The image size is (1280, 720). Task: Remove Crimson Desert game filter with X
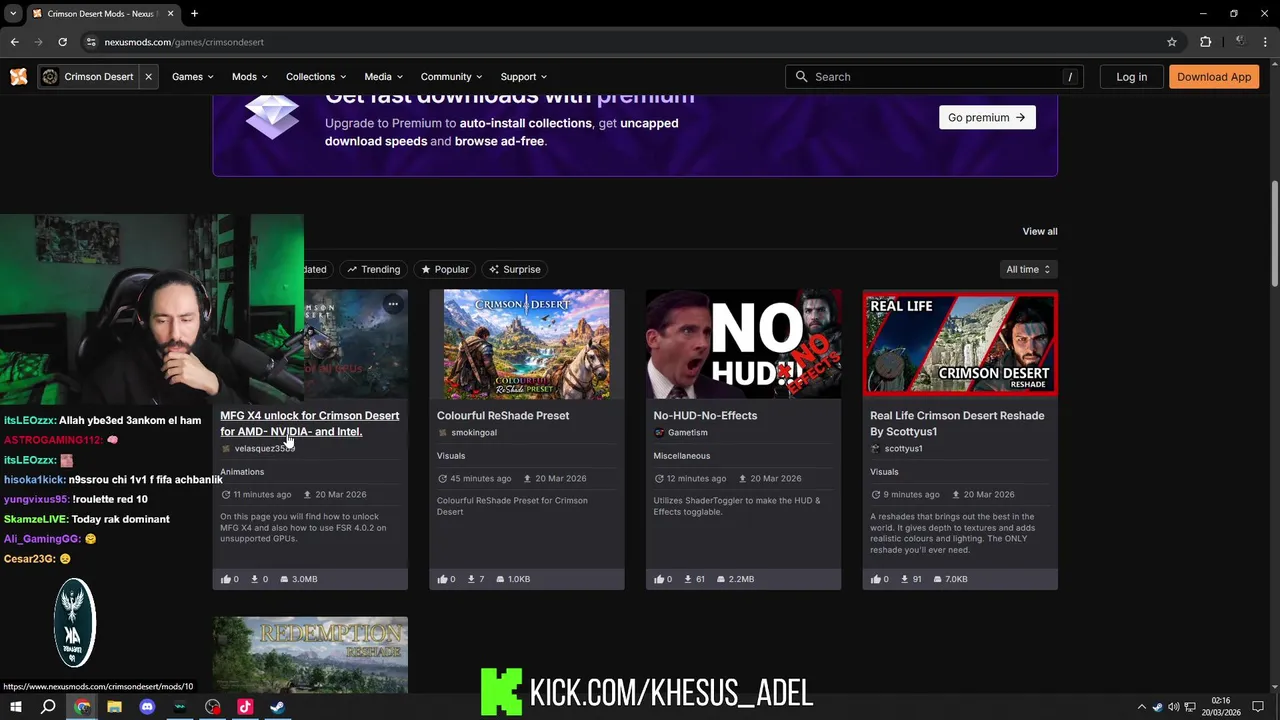(x=148, y=77)
